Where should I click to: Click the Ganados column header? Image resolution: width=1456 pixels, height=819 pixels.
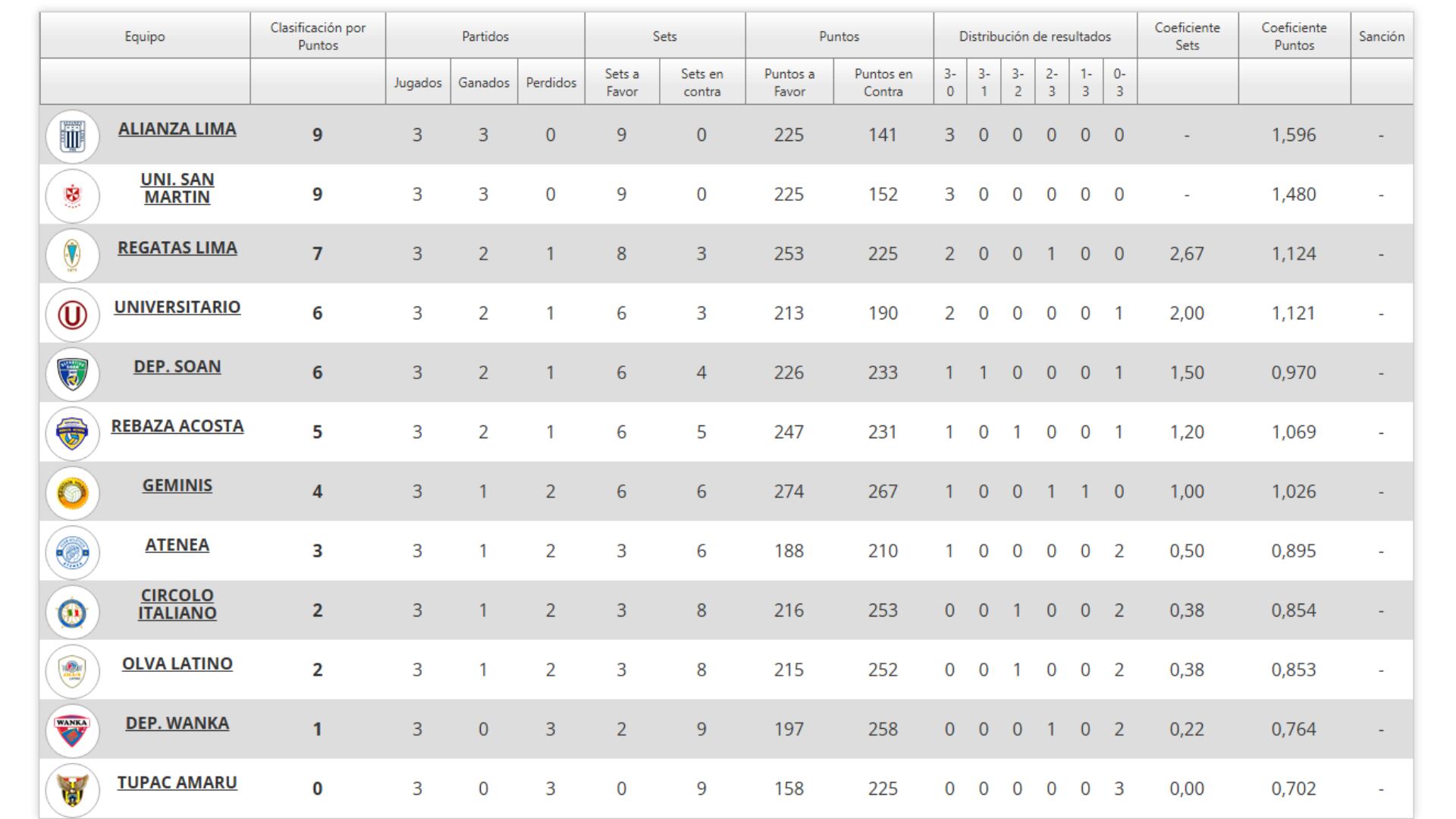point(483,83)
